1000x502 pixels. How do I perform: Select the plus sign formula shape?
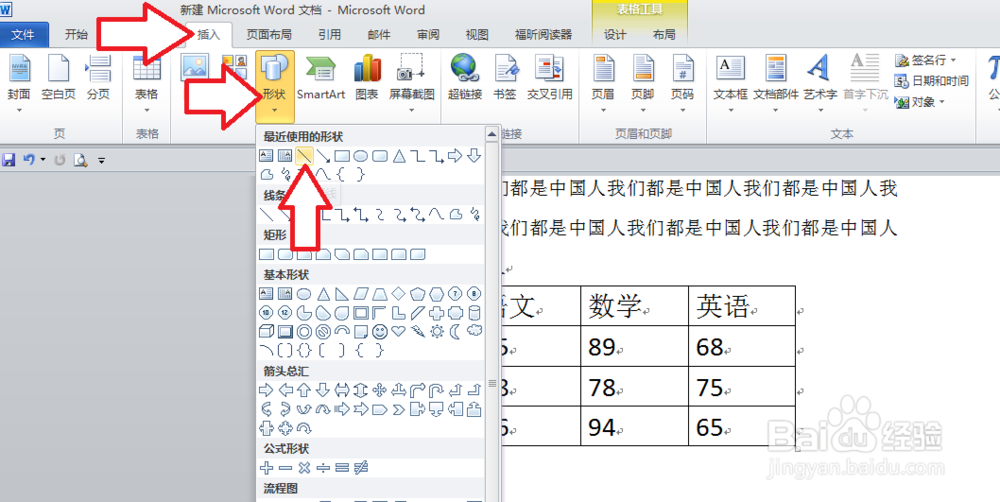click(266, 468)
